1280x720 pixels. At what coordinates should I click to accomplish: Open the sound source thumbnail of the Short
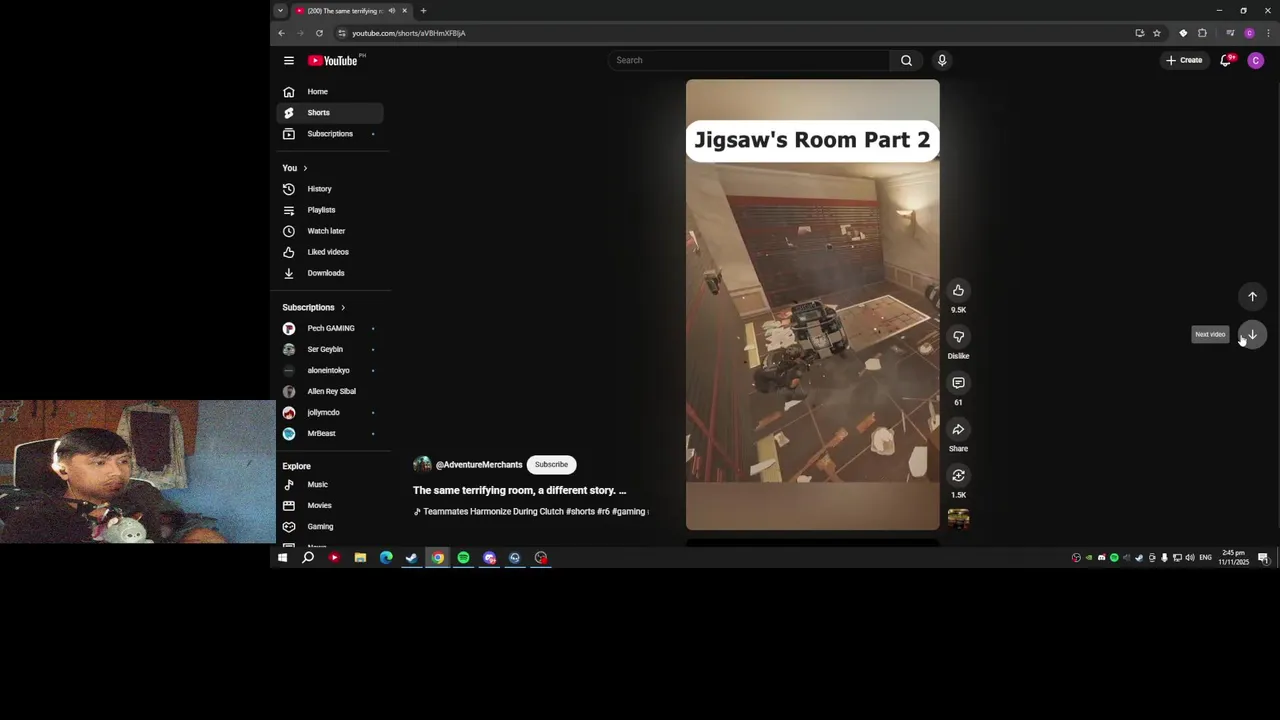click(x=958, y=519)
